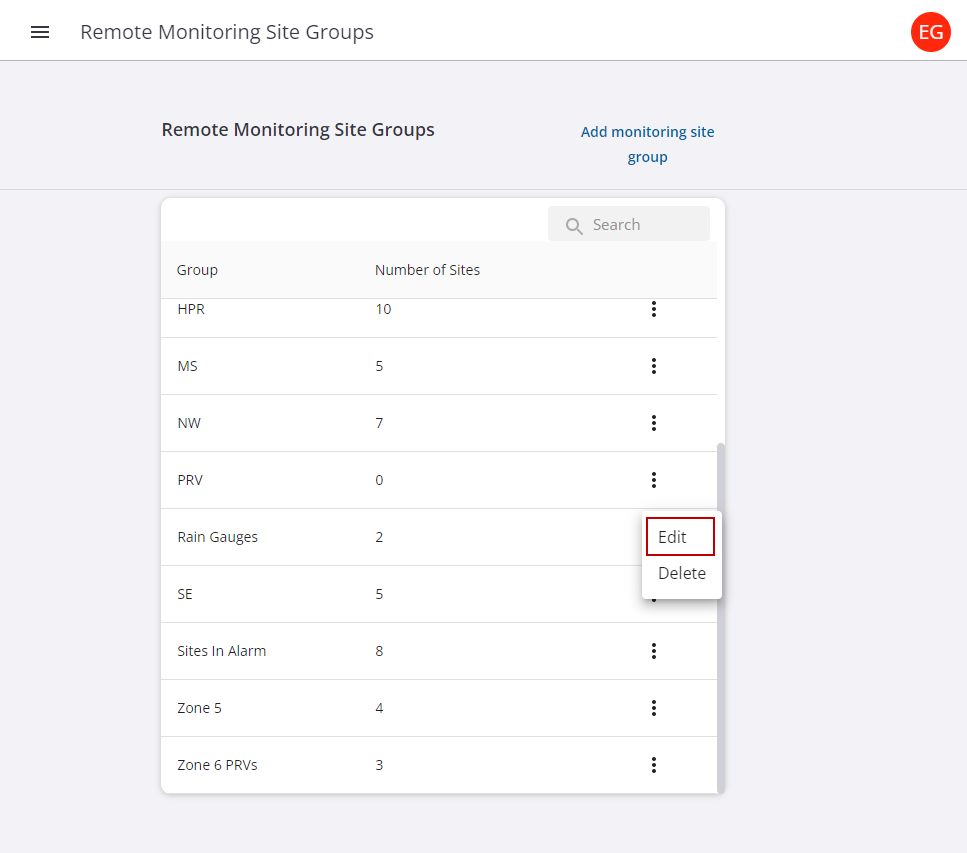Expand the Zone 6 PRVs options menu

click(x=653, y=765)
